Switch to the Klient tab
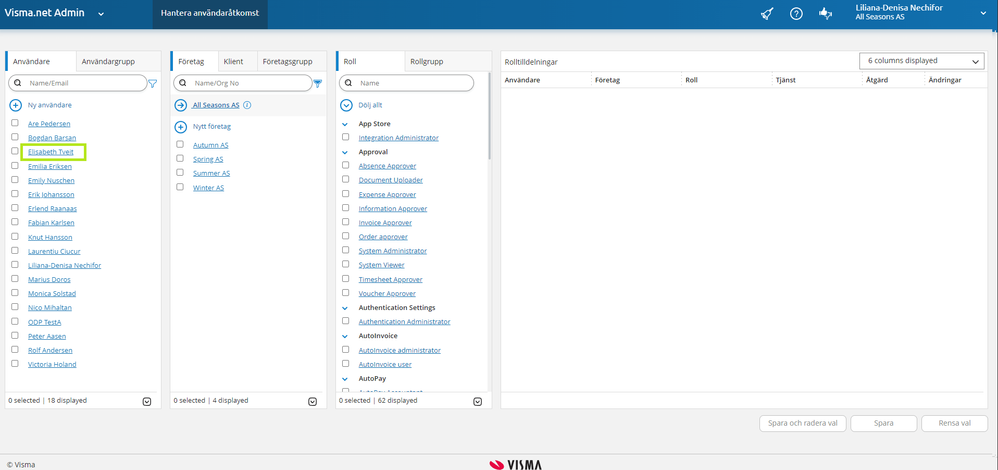The image size is (998, 470). click(x=237, y=62)
